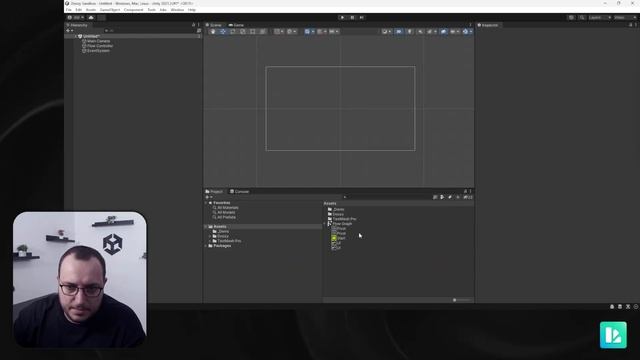640x360 pixels.
Task: Open the Window menu
Action: coord(177,10)
